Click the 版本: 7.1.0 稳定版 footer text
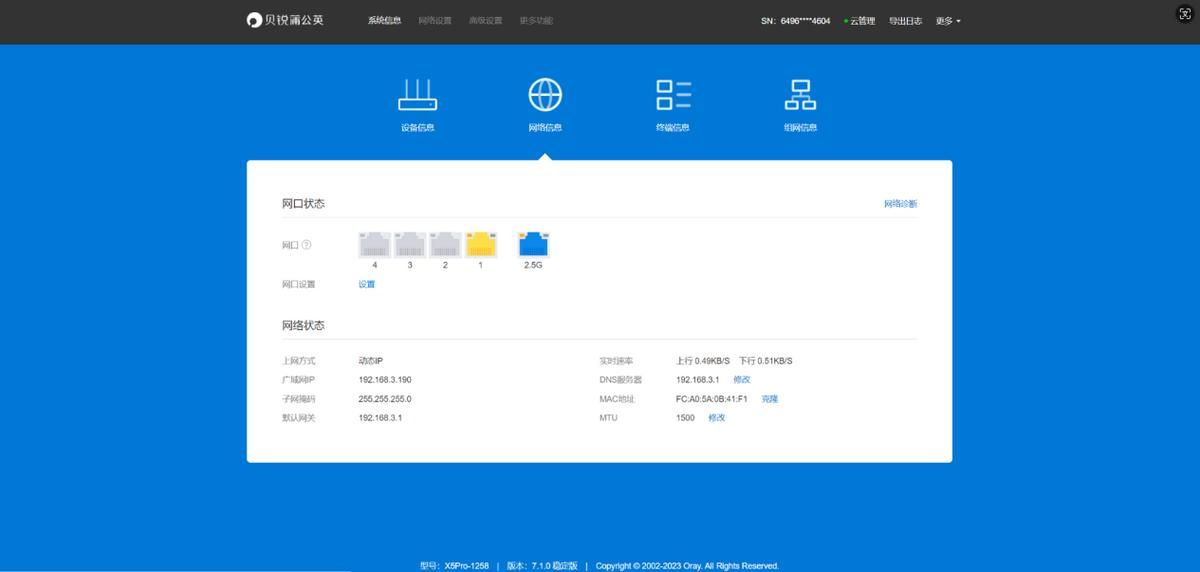Image resolution: width=1200 pixels, height=572 pixels. click(x=542, y=566)
